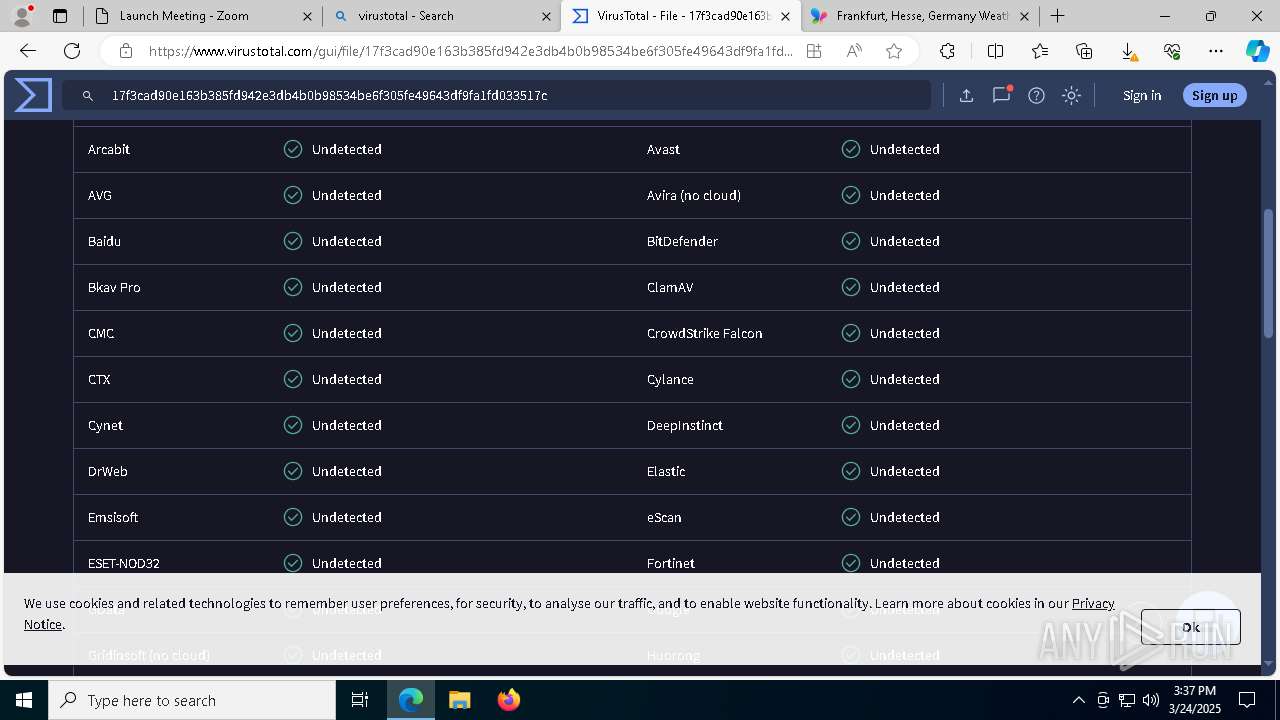1280x720 pixels.
Task: Click the Sign up button
Action: [x=1214, y=95]
